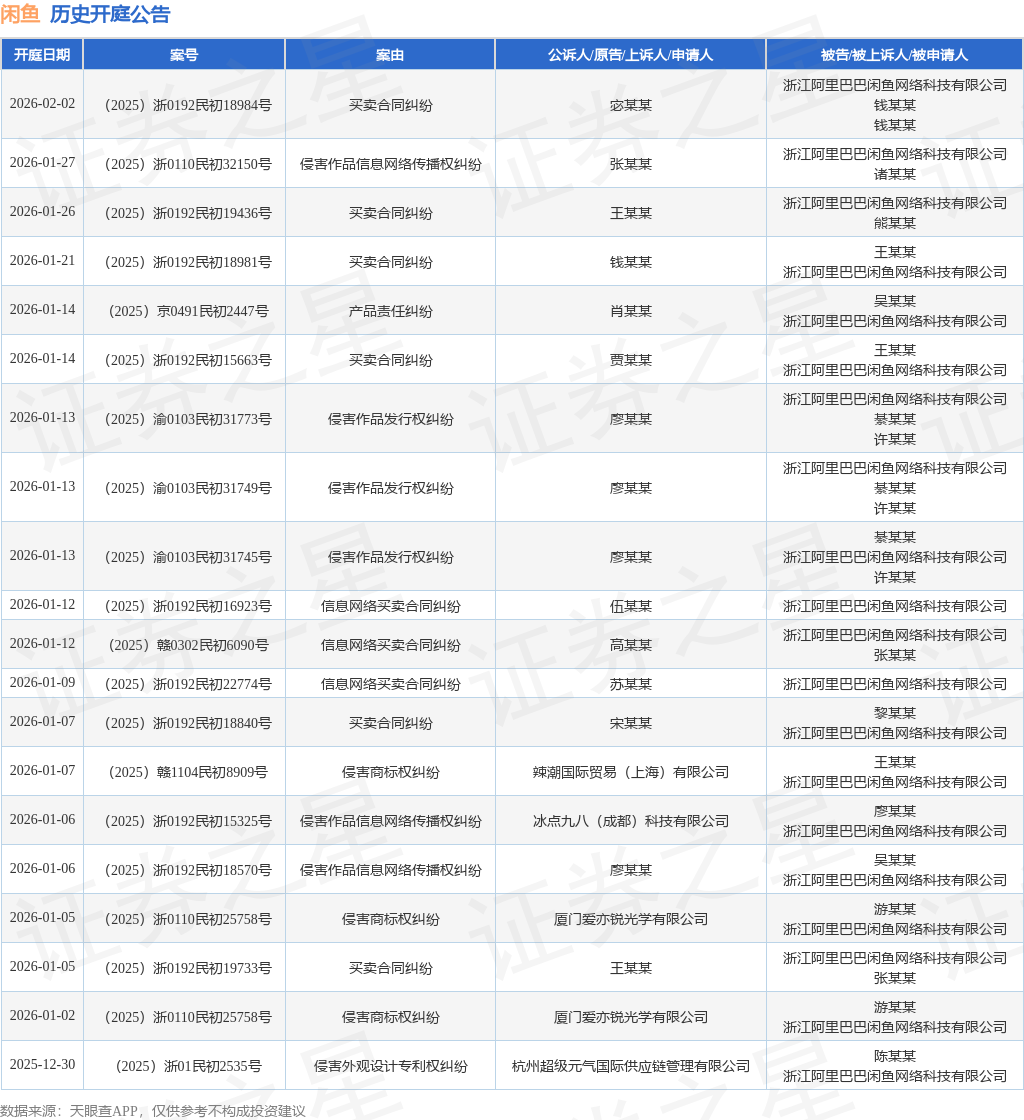Image resolution: width=1024 pixels, height=1120 pixels.
Task: Select defendant 黎某某
Action: (x=894, y=714)
